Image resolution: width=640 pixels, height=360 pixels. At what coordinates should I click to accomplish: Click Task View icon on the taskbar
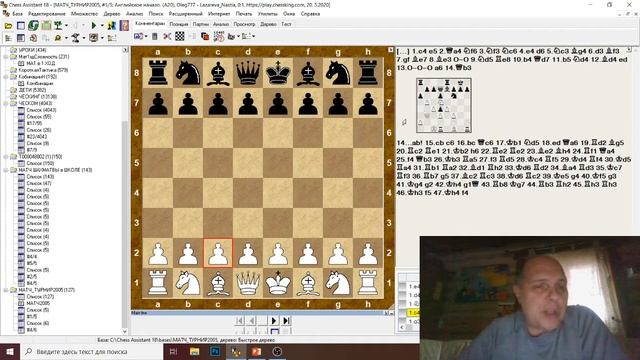173,351
